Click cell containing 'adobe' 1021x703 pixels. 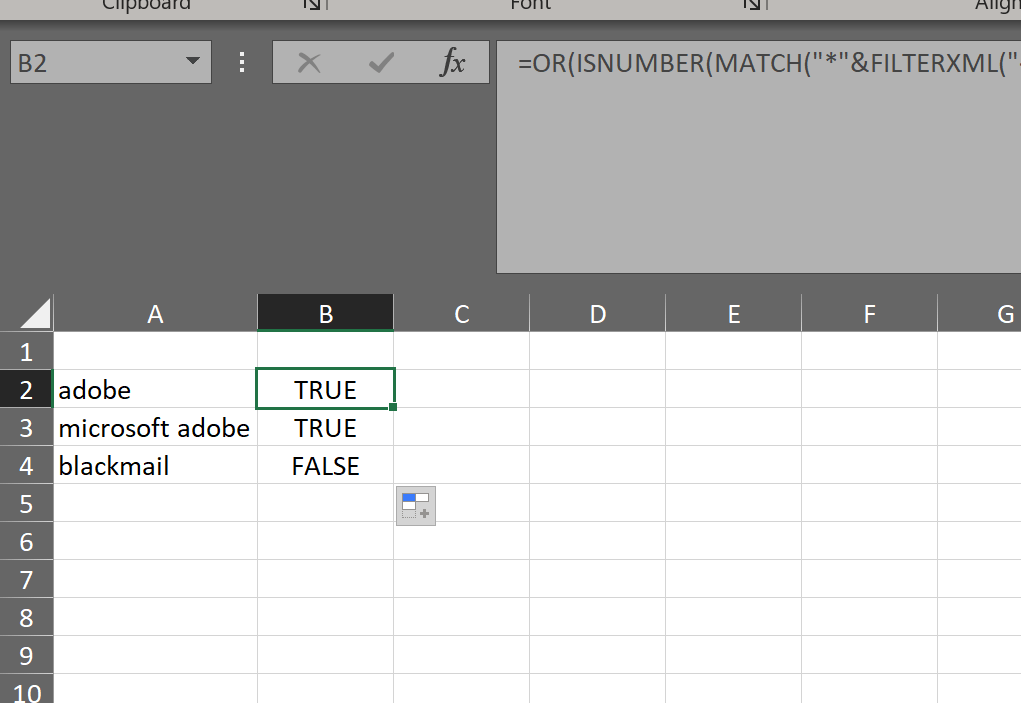coord(155,389)
